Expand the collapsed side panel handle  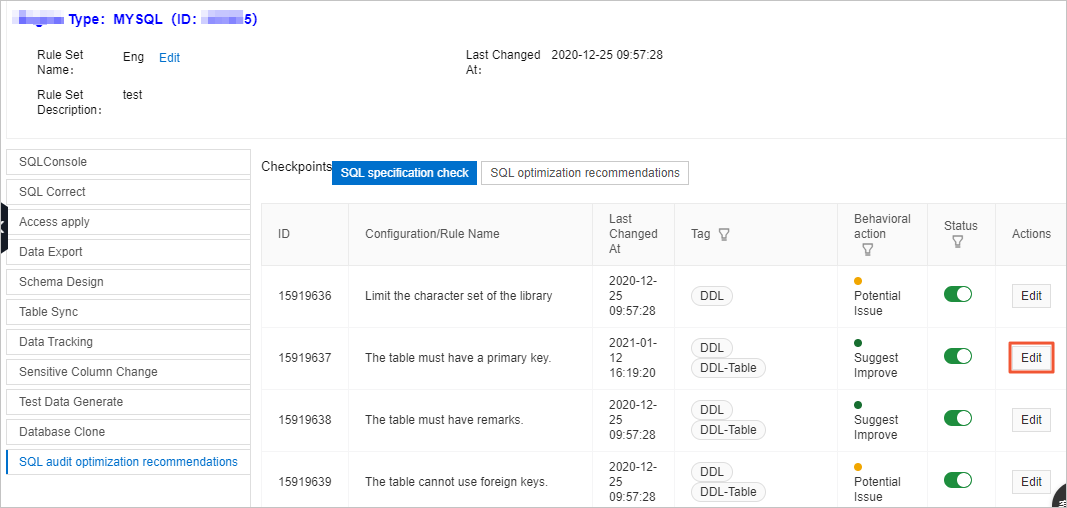(3, 227)
